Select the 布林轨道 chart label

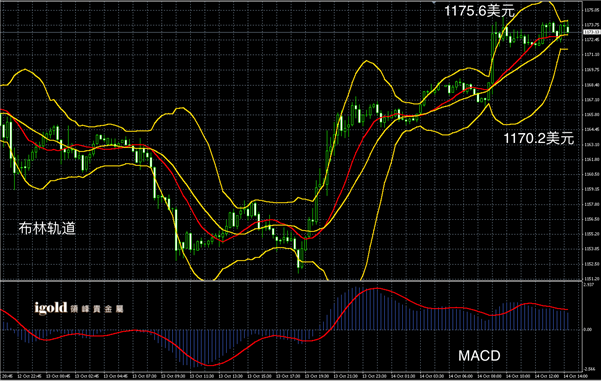[x=47, y=228]
